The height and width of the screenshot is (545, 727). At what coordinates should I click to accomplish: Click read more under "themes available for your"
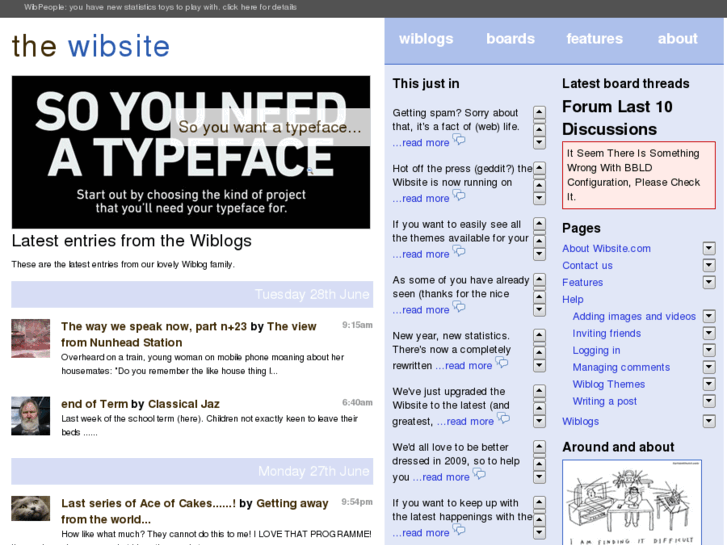click(x=421, y=254)
